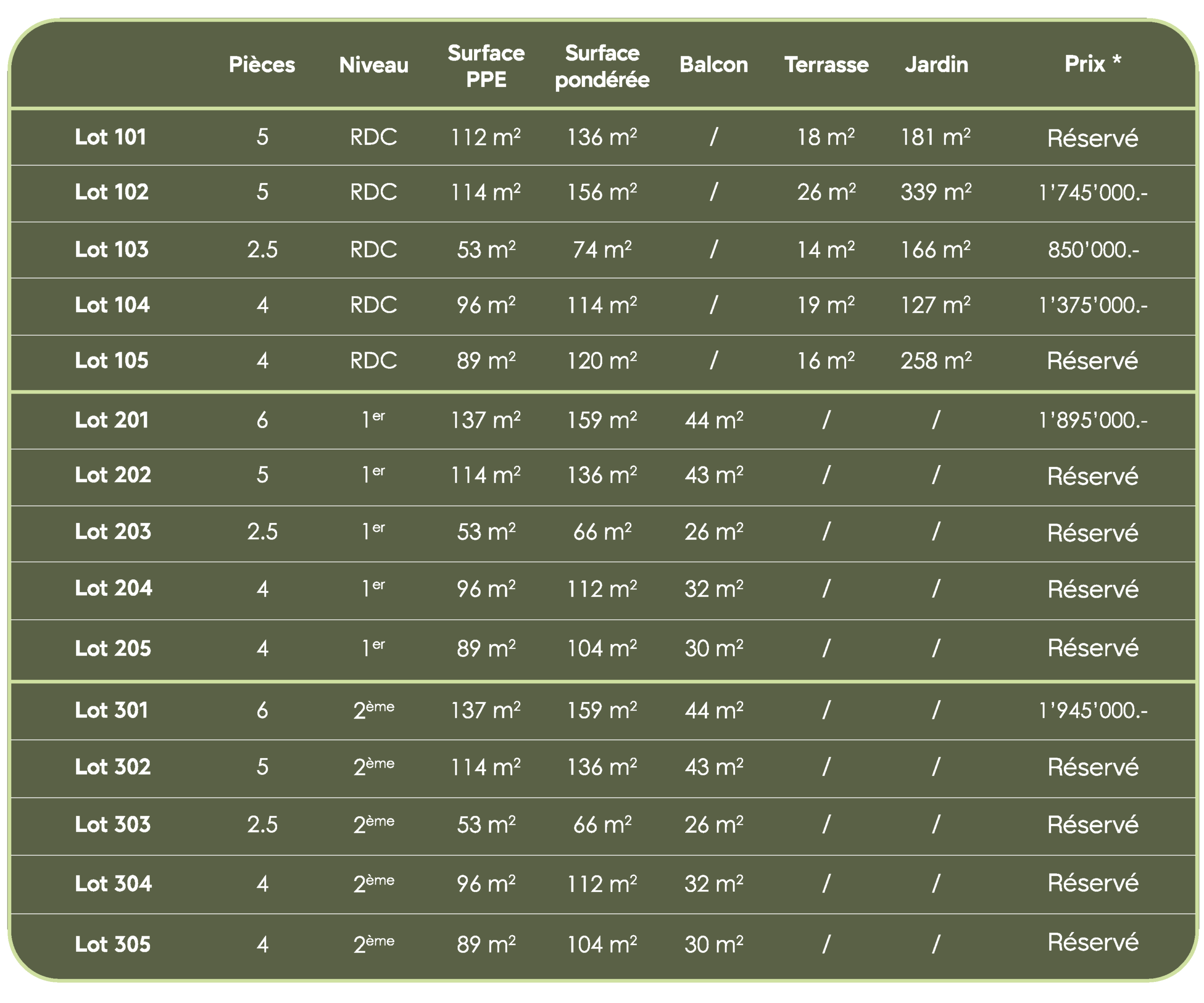Click the Lot 101 row label
Screen dimensions: 1204x1003
(x=111, y=137)
